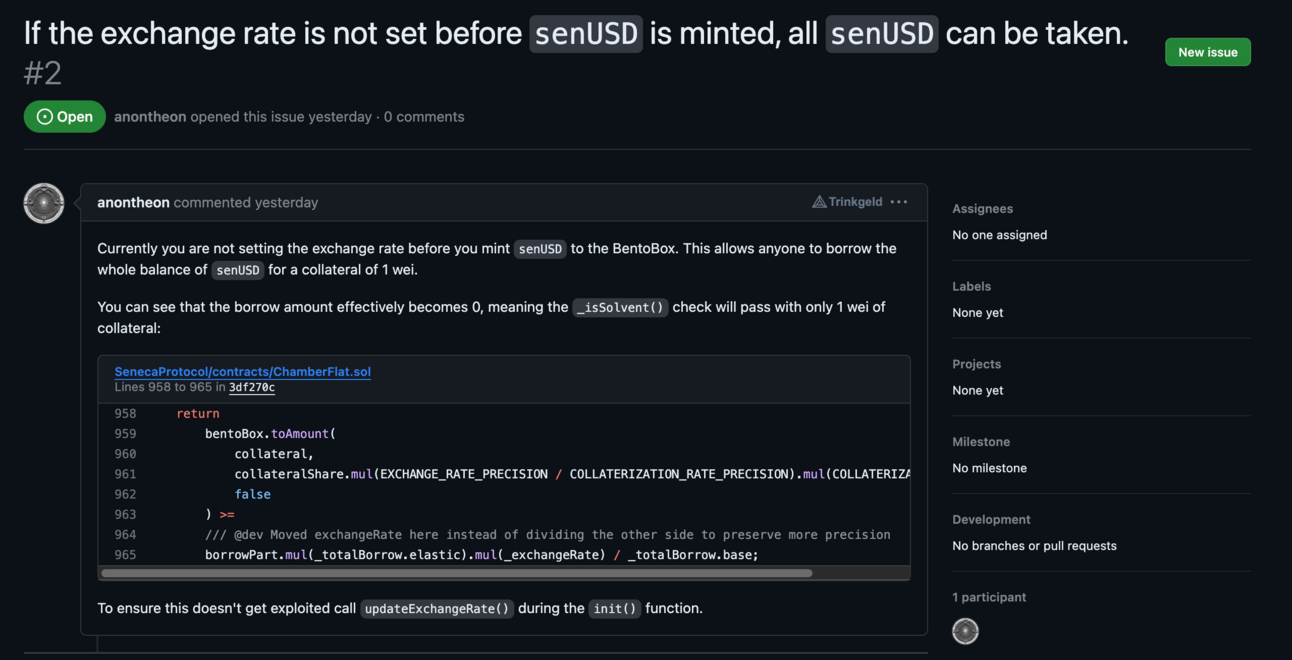
Task: Click the anontheon avatar beside the comment
Action: [44, 203]
